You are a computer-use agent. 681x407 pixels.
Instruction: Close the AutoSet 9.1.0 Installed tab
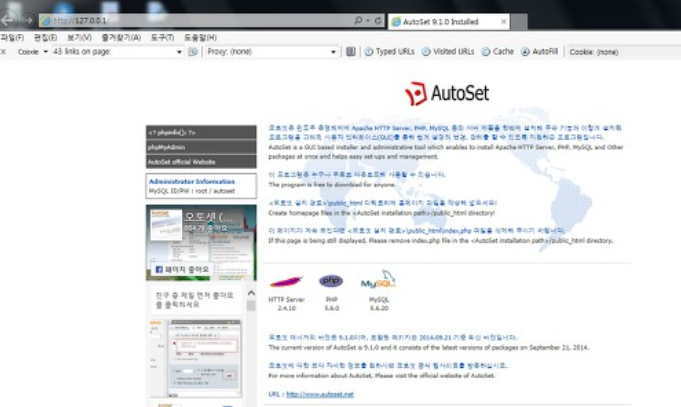(503, 21)
